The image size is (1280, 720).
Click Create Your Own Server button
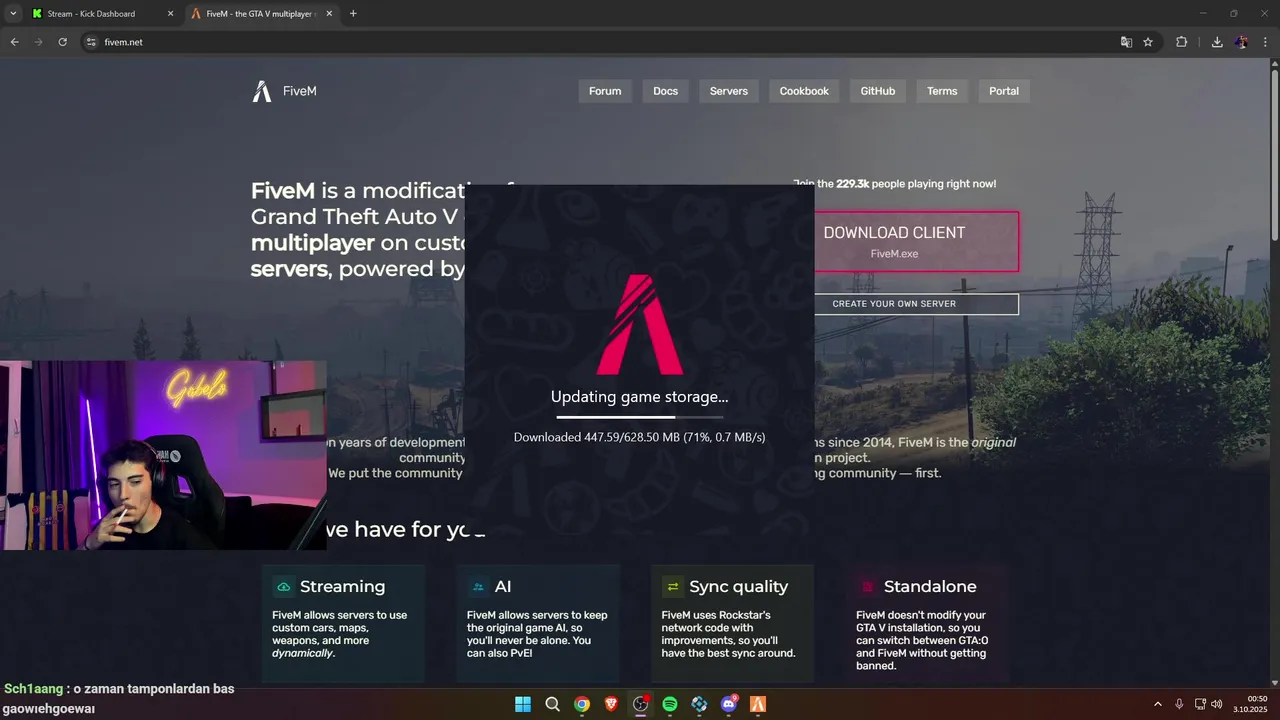pyautogui.click(x=916, y=304)
